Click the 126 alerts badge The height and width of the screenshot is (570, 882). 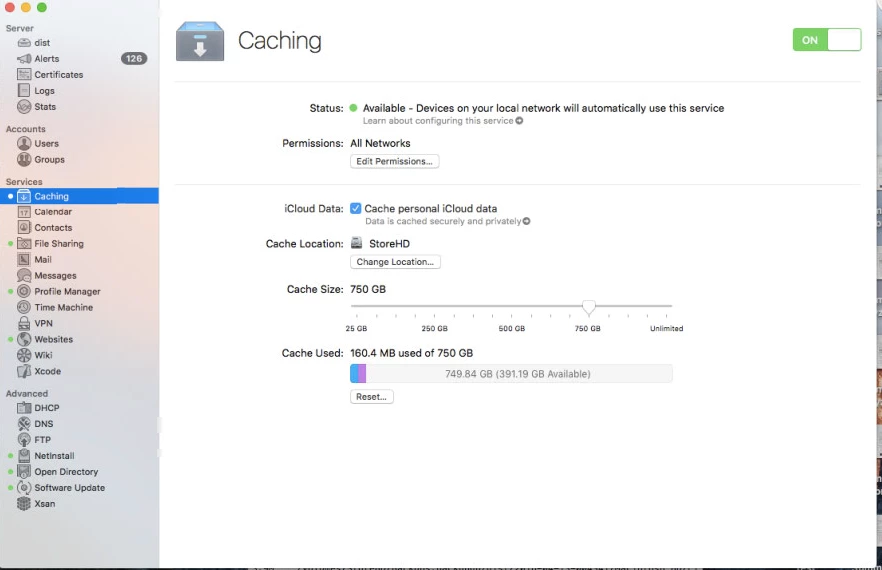pos(134,59)
